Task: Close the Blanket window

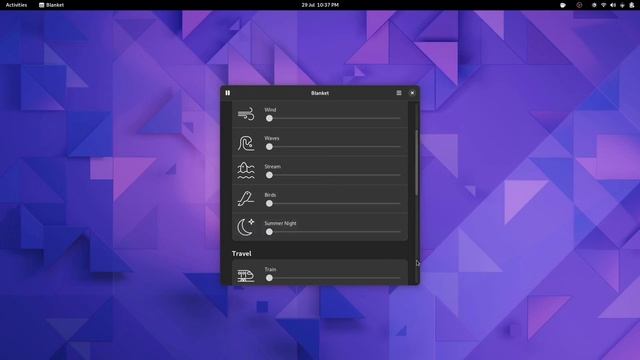Action: (412, 93)
